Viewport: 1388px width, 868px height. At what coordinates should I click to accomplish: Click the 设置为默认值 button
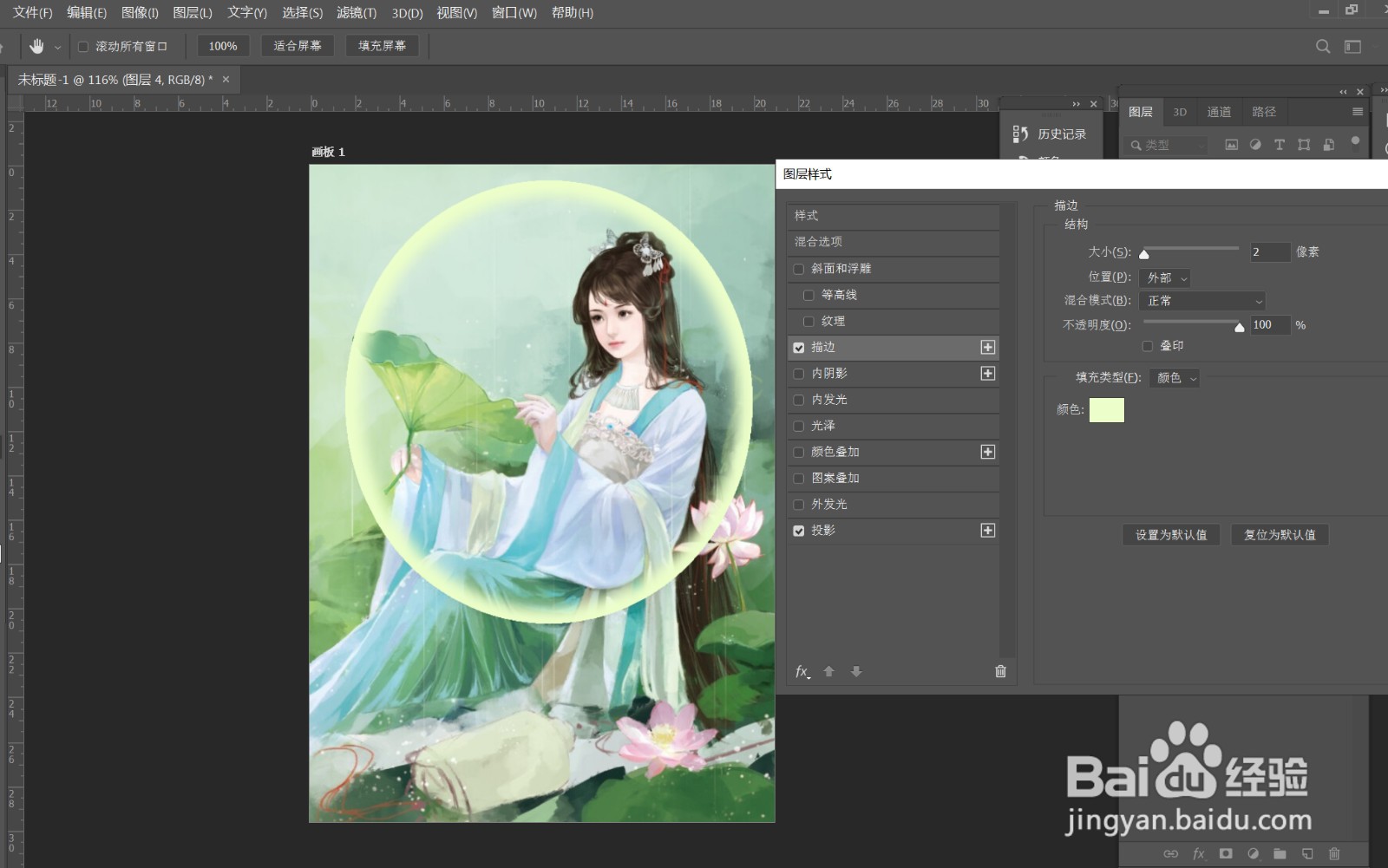1171,535
